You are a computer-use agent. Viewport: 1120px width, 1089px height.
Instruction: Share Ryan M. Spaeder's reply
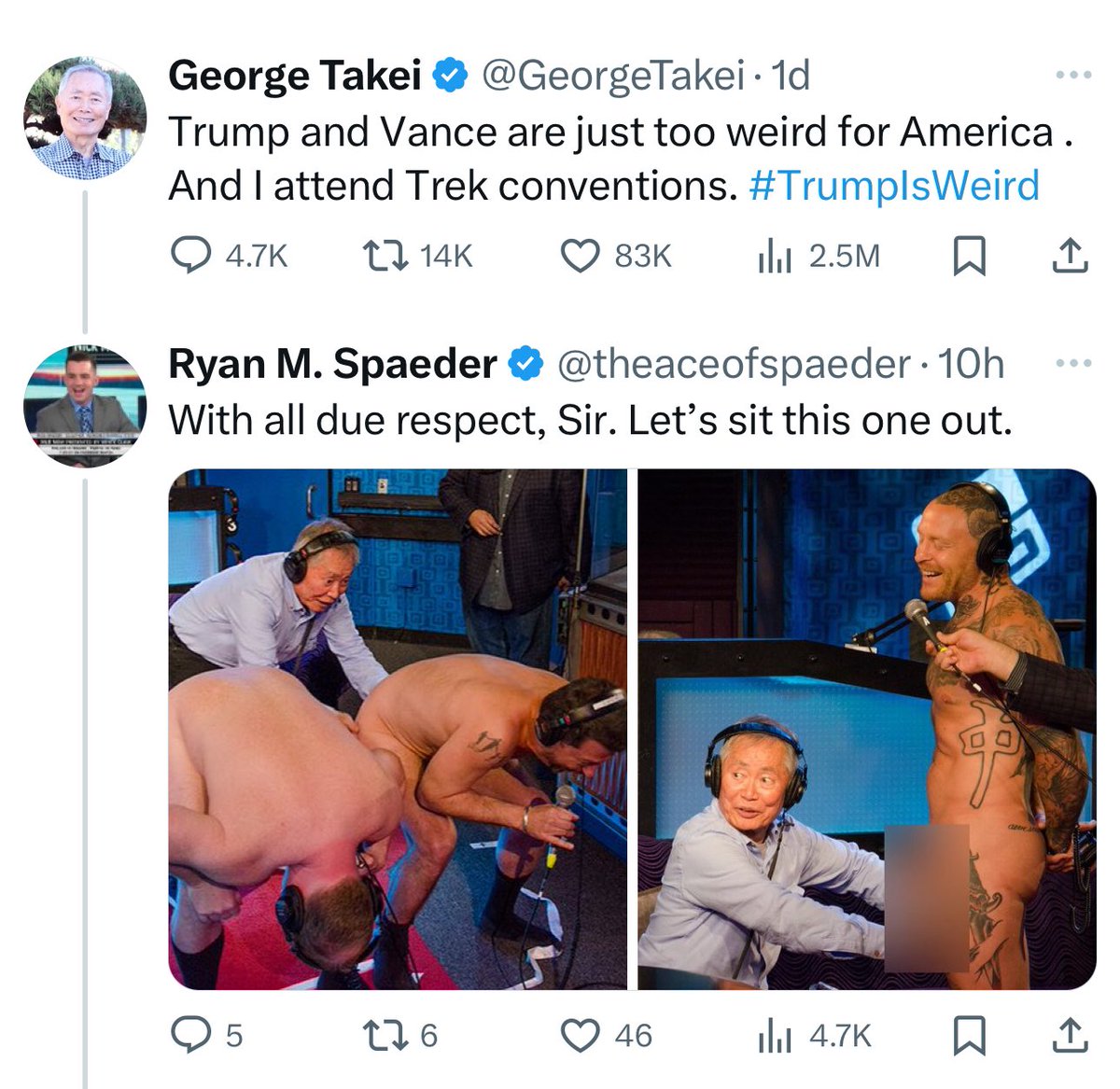click(x=1070, y=1035)
